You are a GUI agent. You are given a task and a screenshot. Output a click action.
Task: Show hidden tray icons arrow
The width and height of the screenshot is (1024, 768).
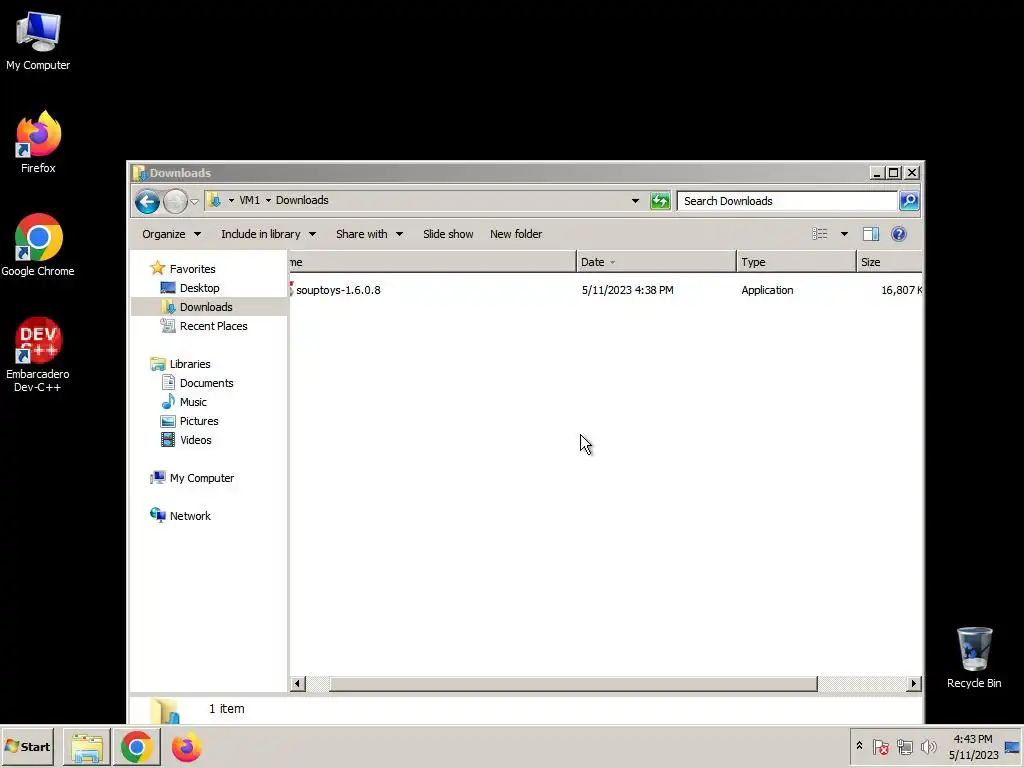coord(859,746)
